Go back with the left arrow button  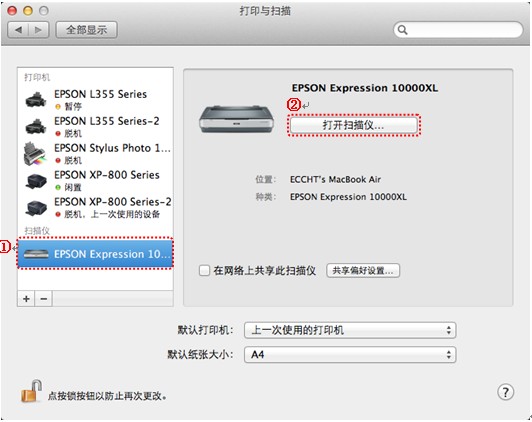point(18,30)
